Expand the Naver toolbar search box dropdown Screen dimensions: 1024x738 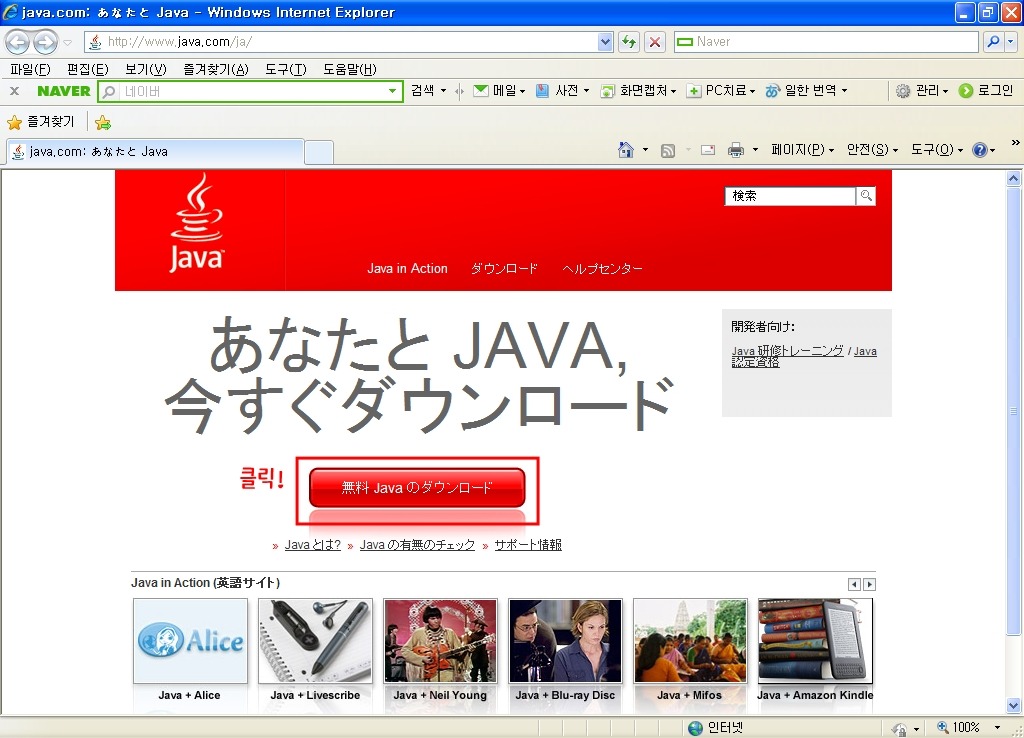[x=392, y=91]
